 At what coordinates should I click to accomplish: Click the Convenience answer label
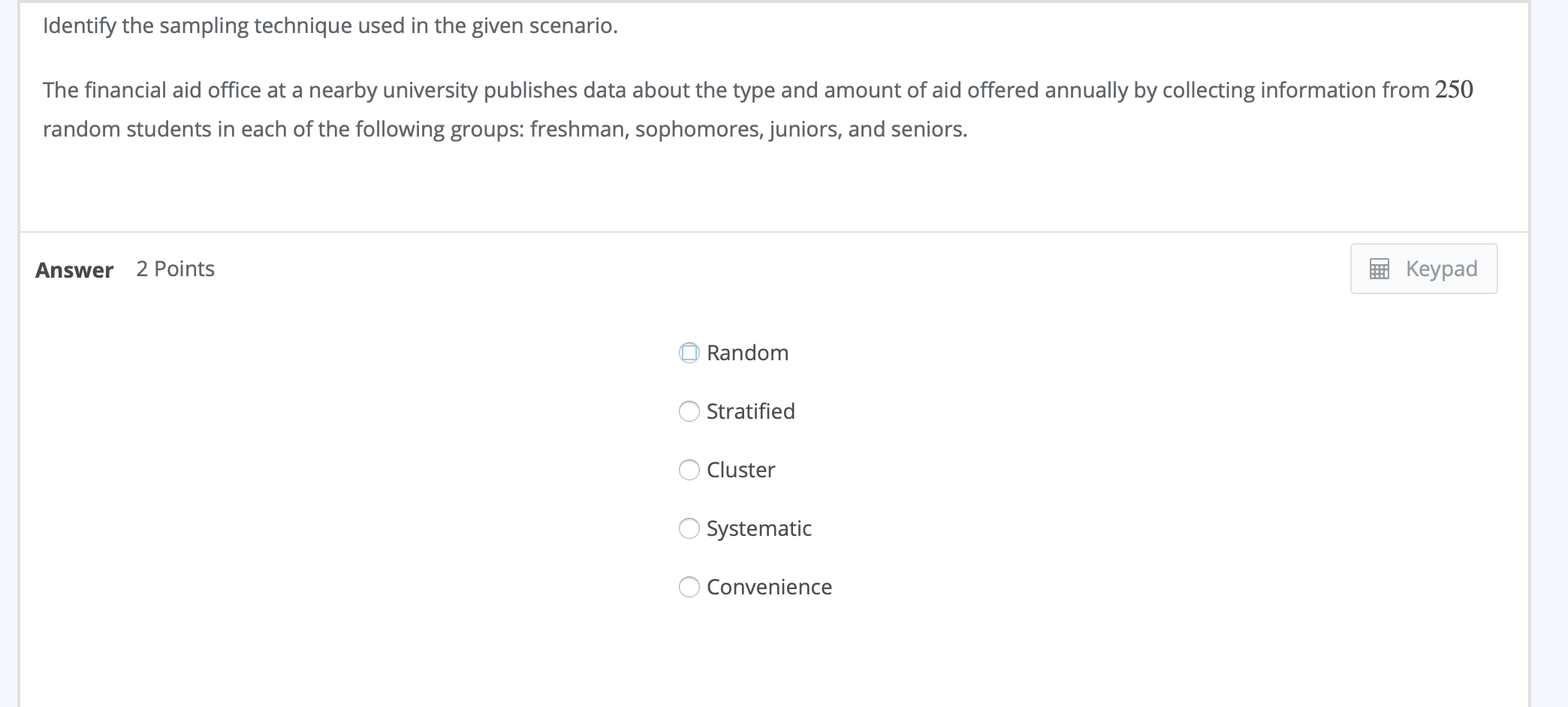click(769, 587)
